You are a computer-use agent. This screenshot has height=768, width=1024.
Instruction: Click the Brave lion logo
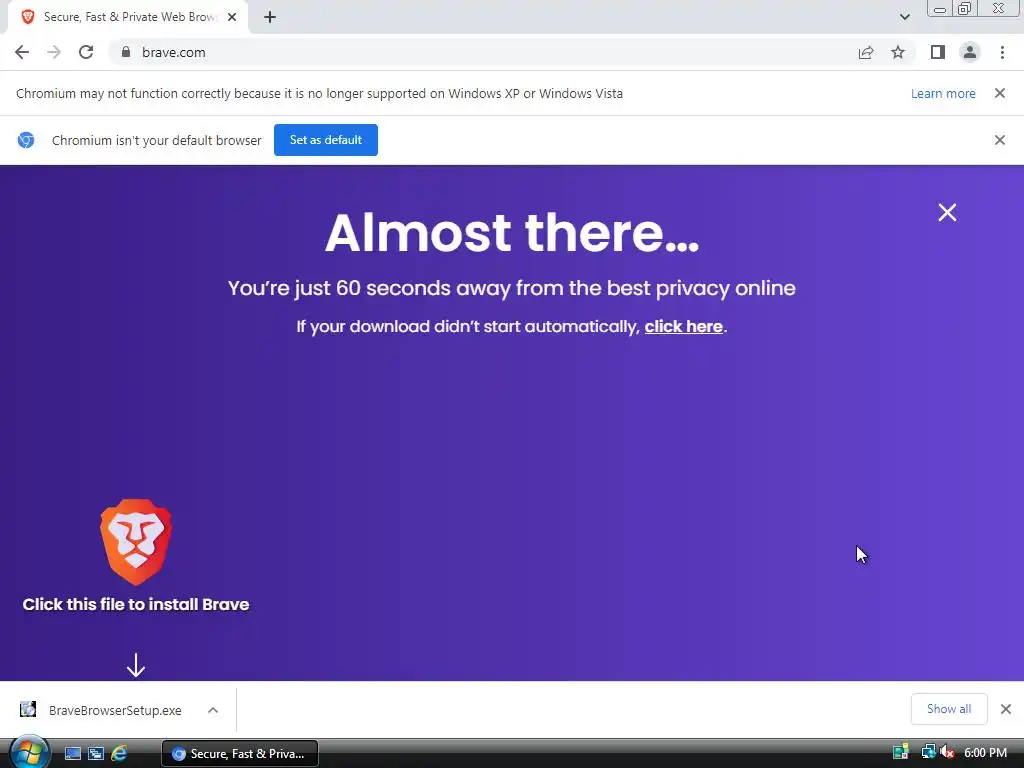[136, 542]
